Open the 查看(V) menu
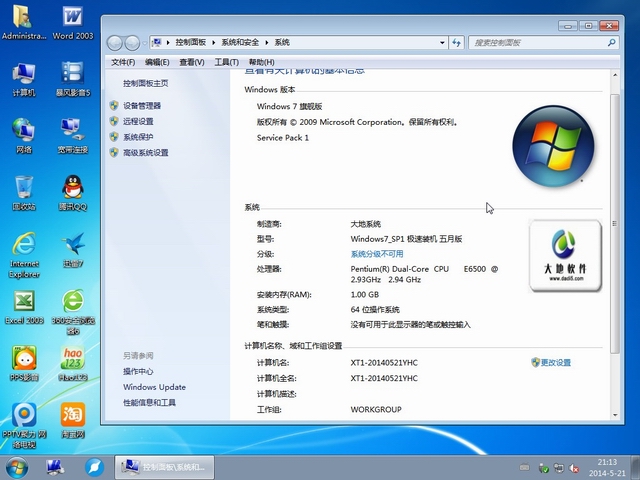 click(192, 62)
